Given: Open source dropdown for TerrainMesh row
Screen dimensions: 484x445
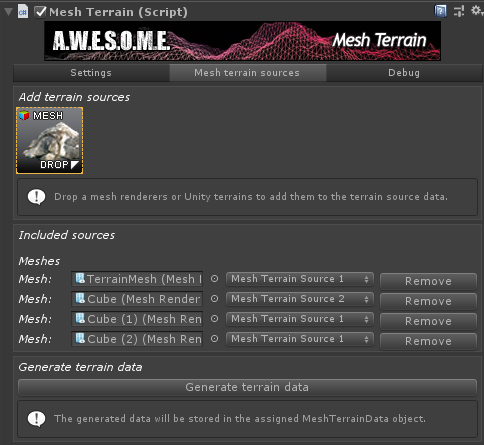Looking at the screenshot, I should pos(299,279).
